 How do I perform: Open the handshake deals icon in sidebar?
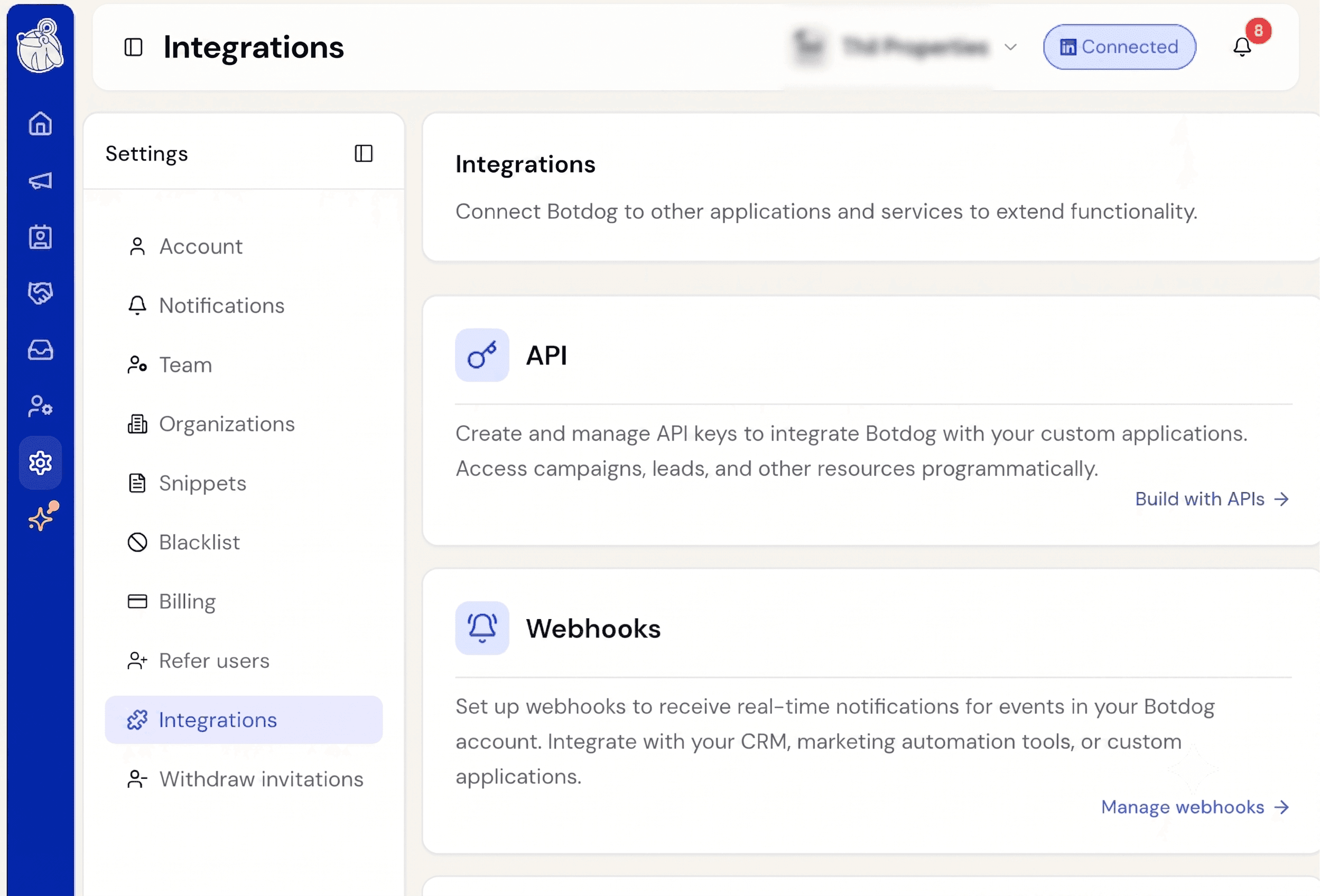click(x=40, y=293)
